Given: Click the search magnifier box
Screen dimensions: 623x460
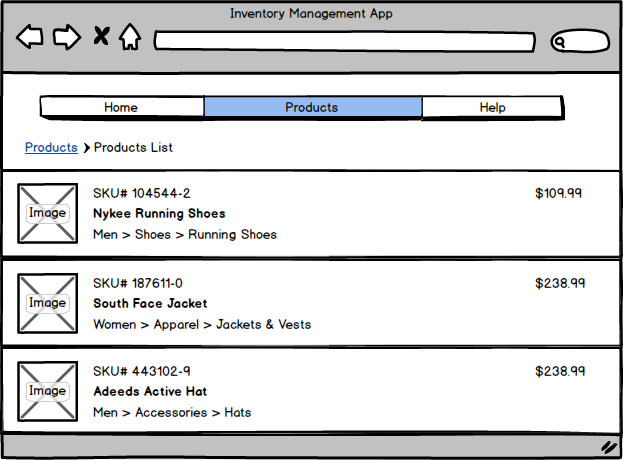Looking at the screenshot, I should [580, 42].
